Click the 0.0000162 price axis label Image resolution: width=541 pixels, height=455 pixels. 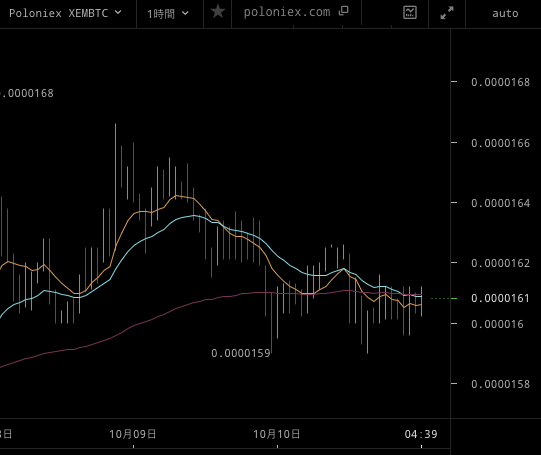coord(500,263)
